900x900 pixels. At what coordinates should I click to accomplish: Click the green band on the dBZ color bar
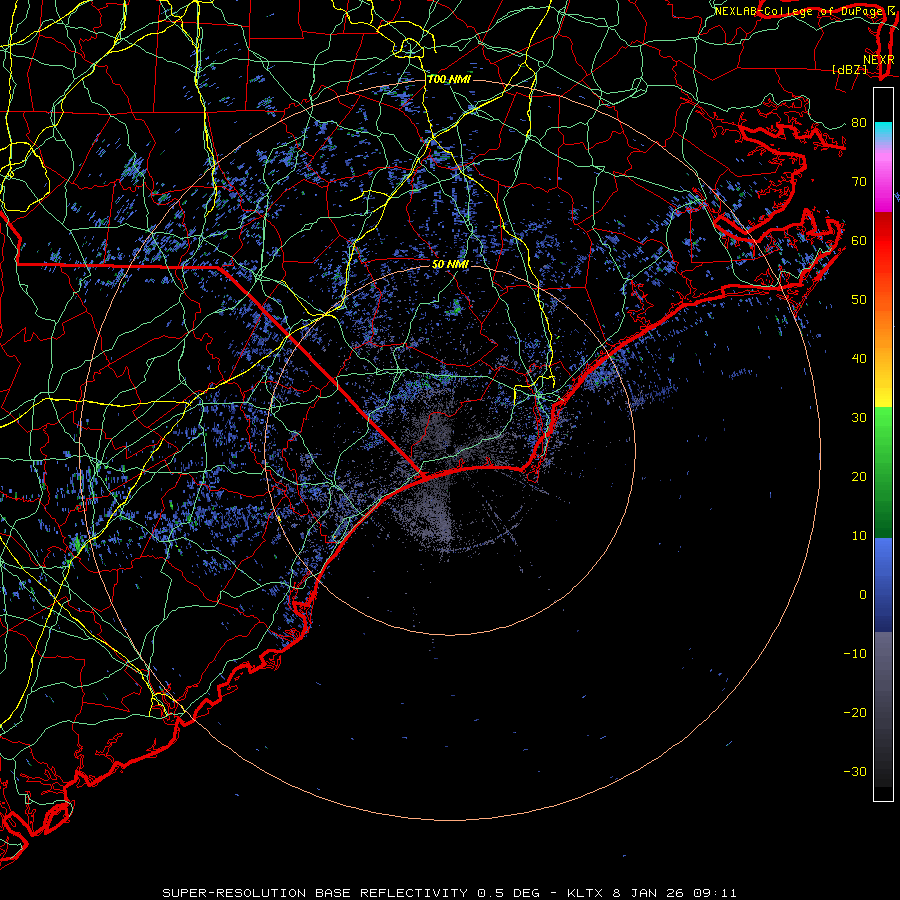tap(883, 472)
